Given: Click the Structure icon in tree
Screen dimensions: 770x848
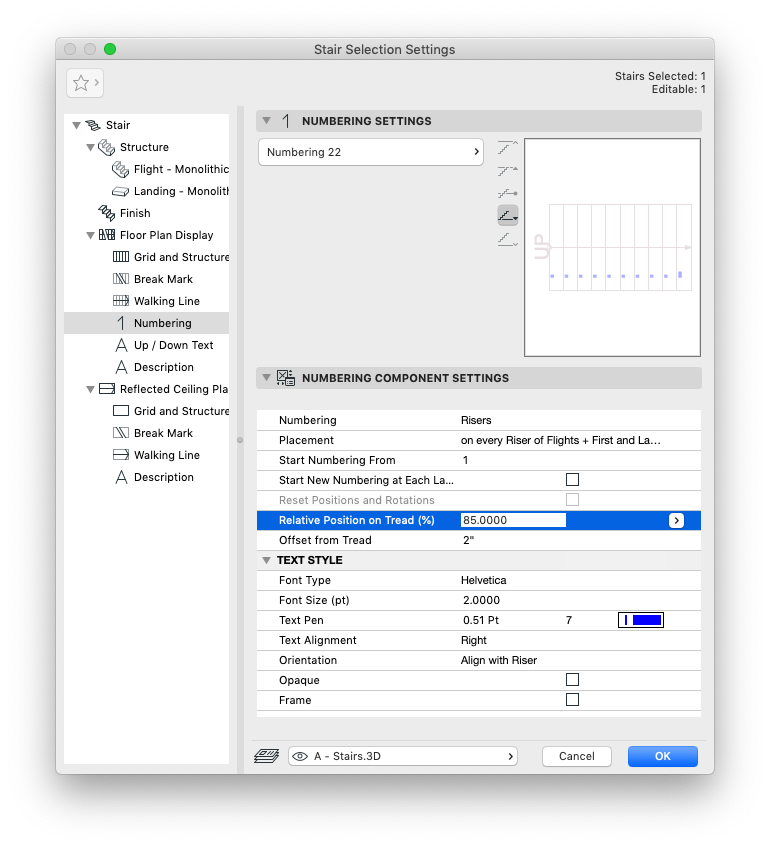Looking at the screenshot, I should tap(107, 147).
